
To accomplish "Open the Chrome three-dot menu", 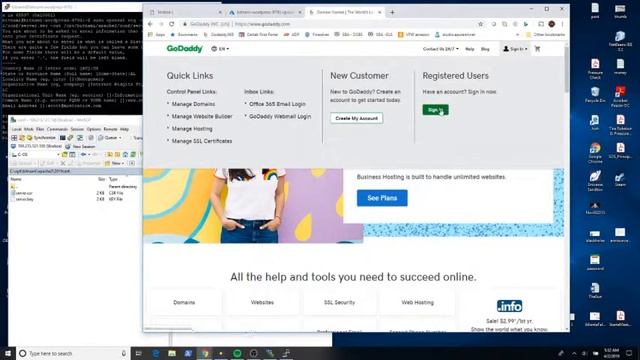I will point(562,24).
